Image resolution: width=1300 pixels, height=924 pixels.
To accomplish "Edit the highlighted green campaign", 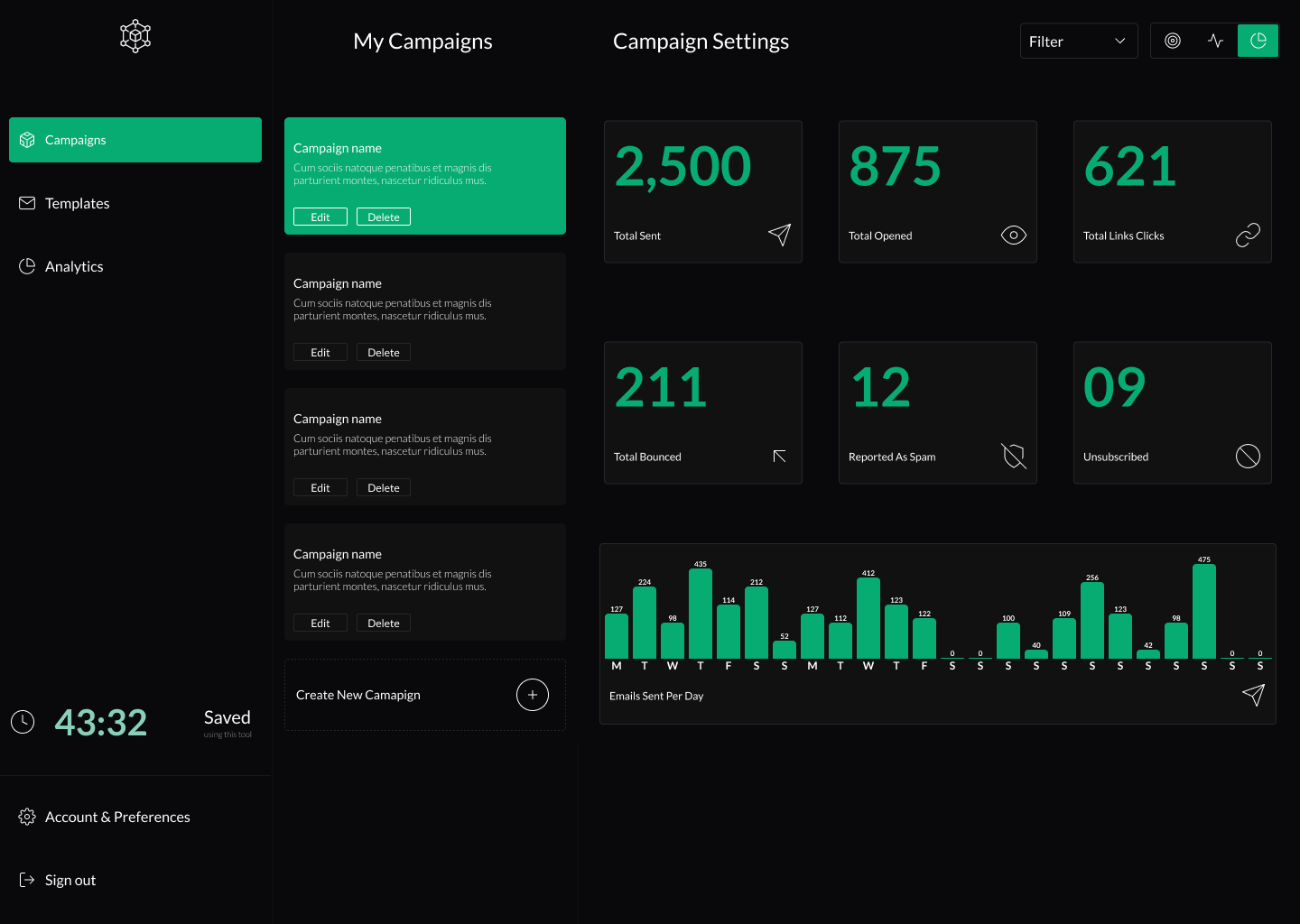I will 320,217.
